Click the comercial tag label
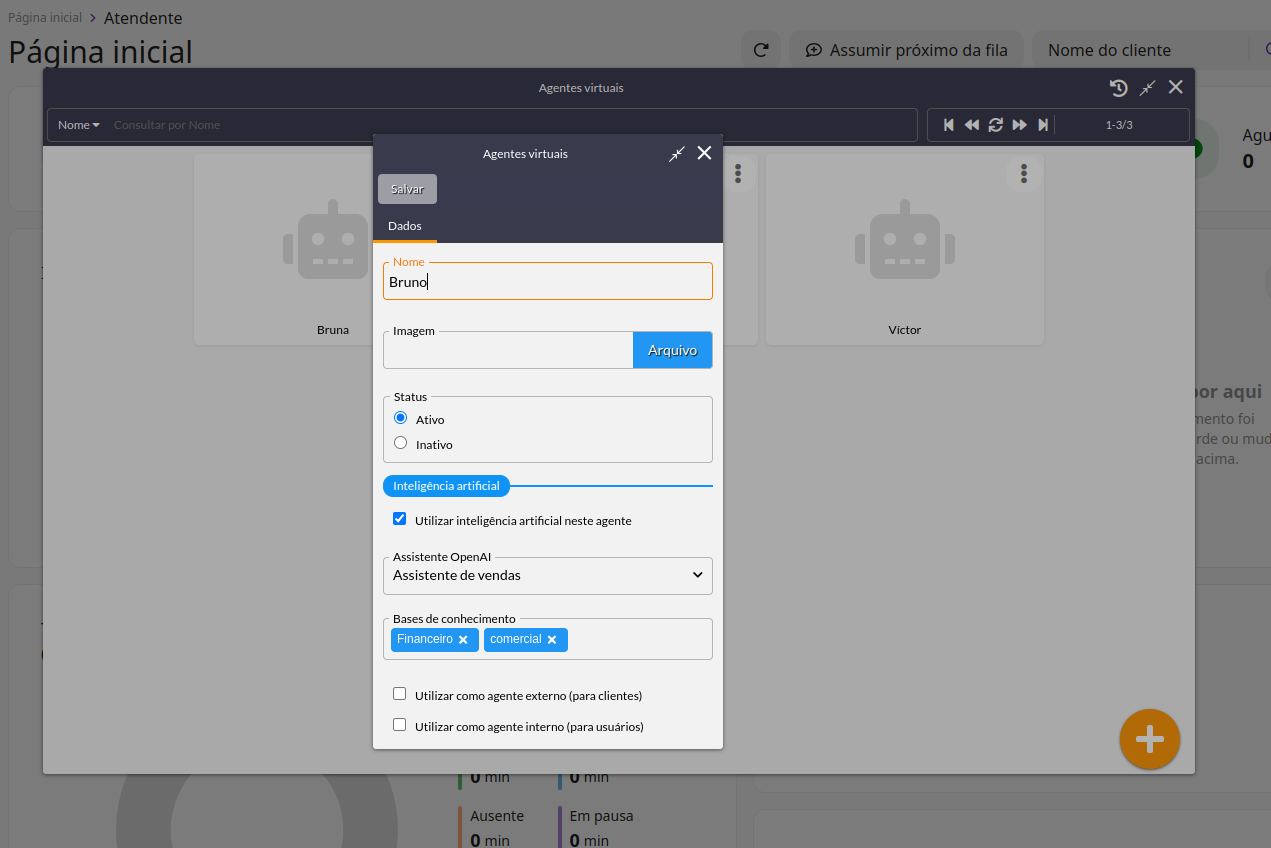1271x848 pixels. tap(516, 639)
